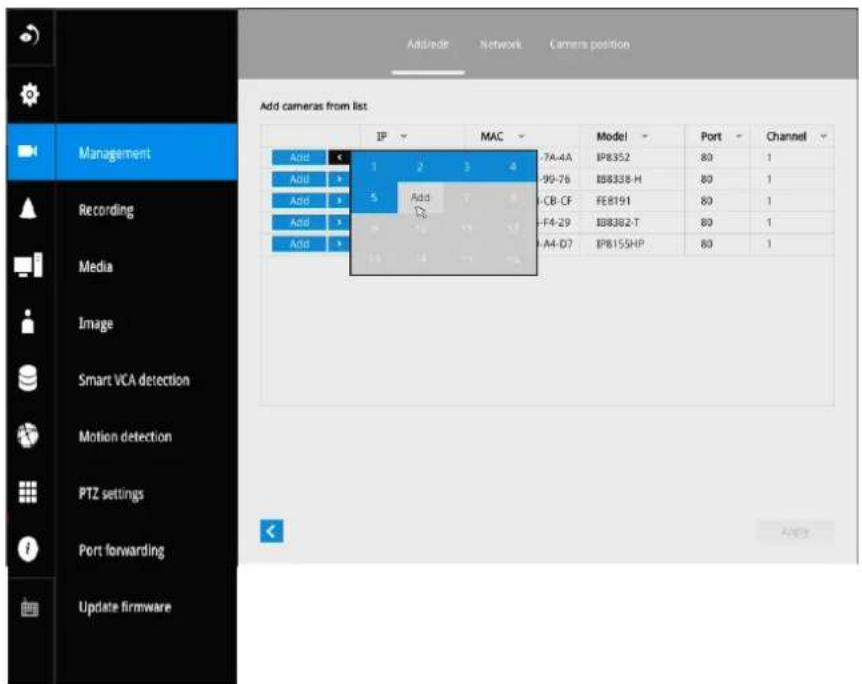The image size is (862, 684).
Task: Select channel 2 in the channel grid
Action: pos(420,167)
